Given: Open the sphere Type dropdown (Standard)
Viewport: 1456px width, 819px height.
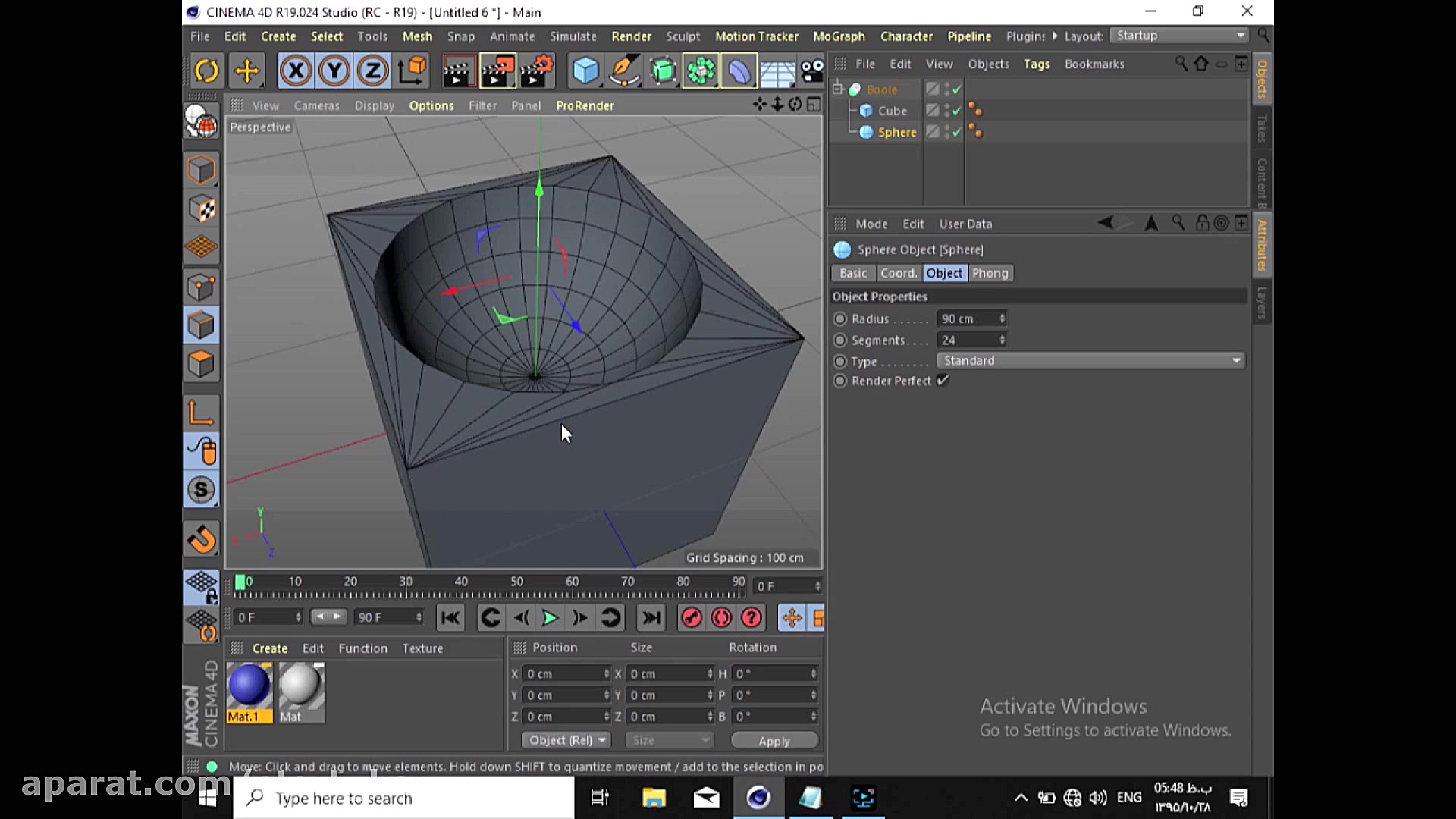Looking at the screenshot, I should click(1090, 361).
